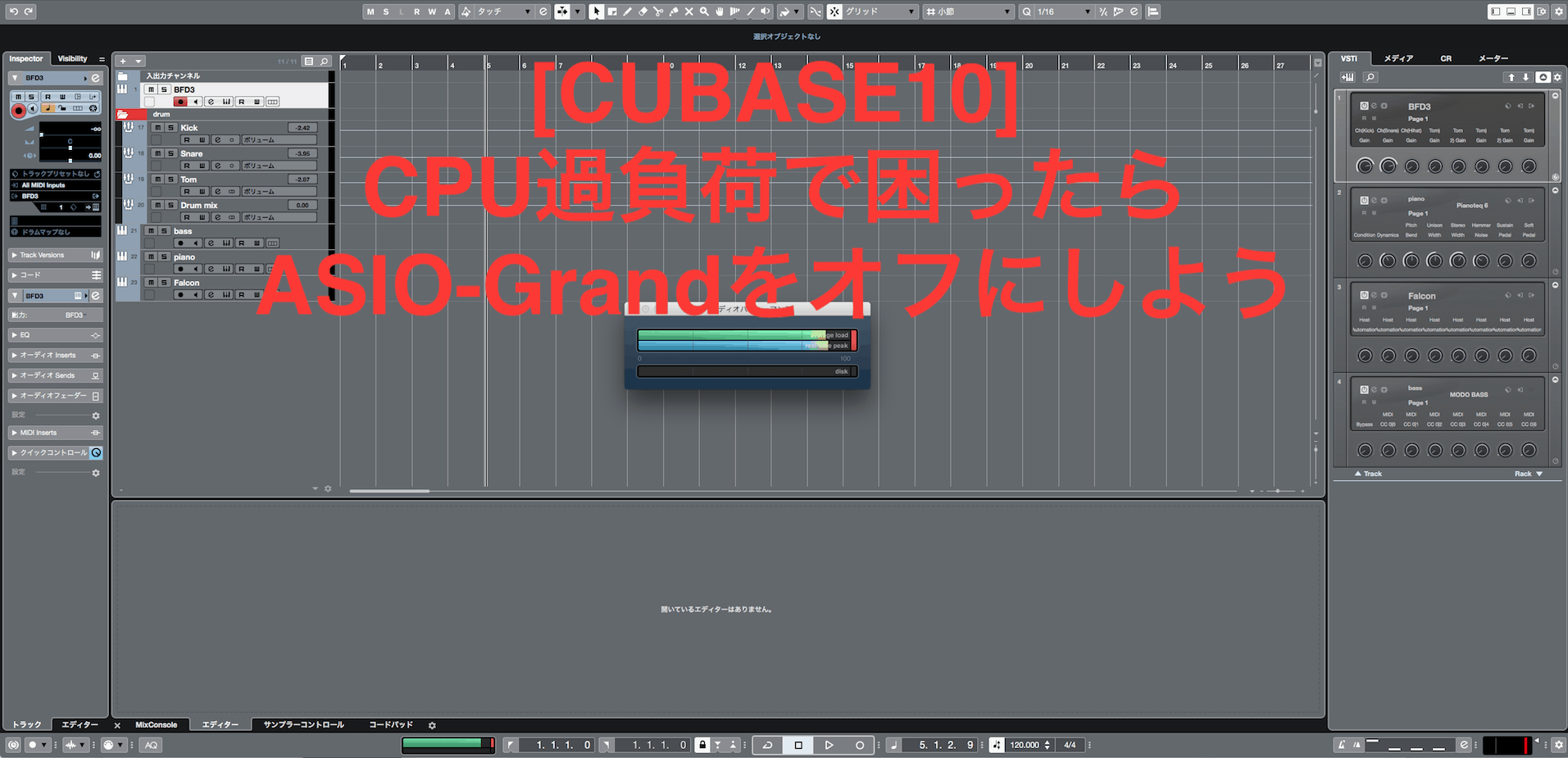
Task: Open search magnifier in VSTi rack
Action: click(x=1370, y=77)
